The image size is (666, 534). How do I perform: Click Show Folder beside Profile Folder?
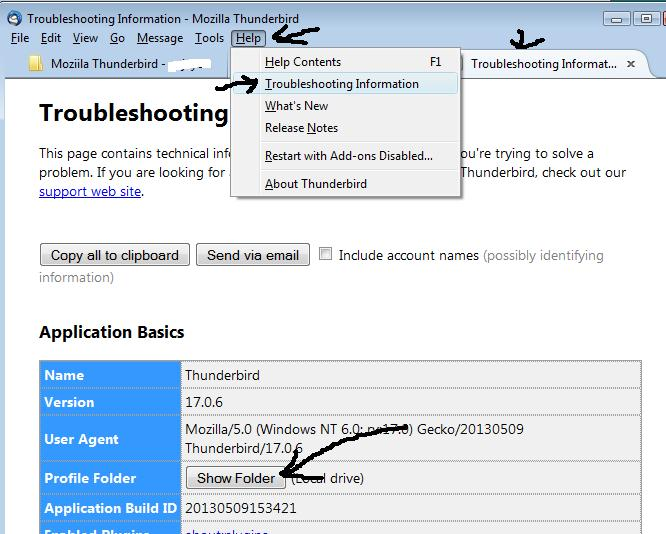(x=235, y=478)
